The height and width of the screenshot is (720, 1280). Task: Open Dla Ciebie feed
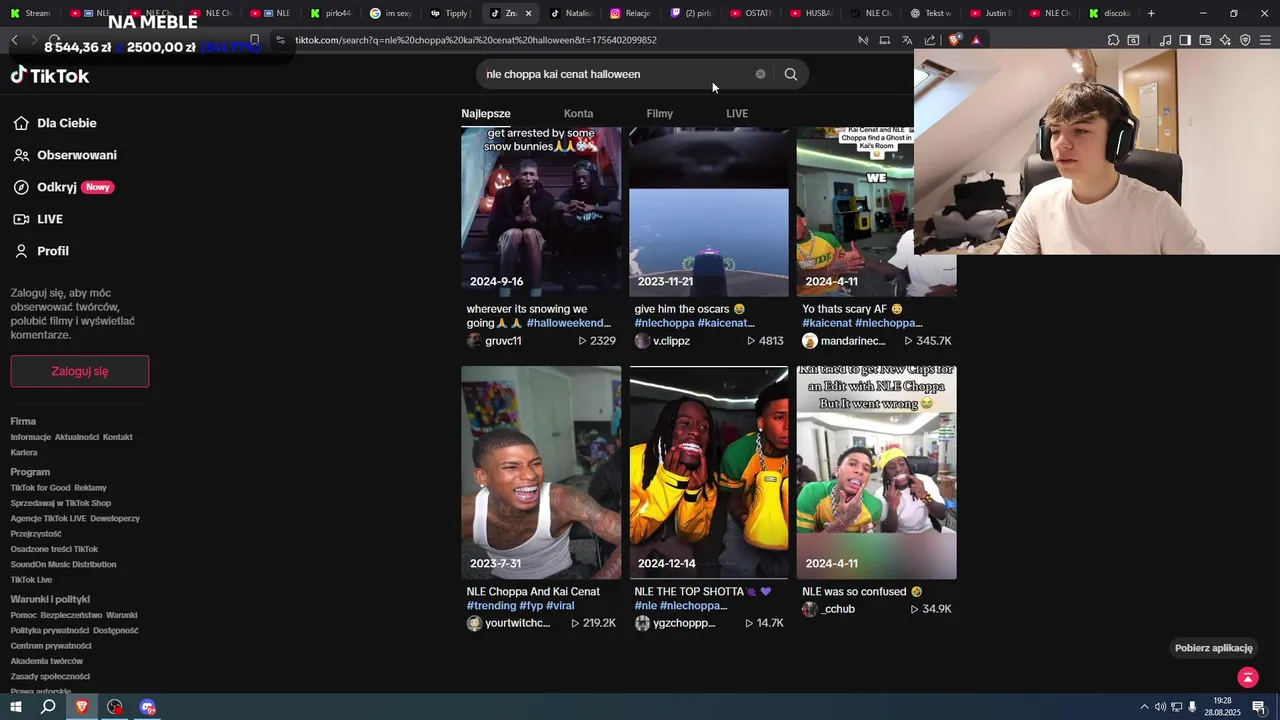tap(55, 123)
